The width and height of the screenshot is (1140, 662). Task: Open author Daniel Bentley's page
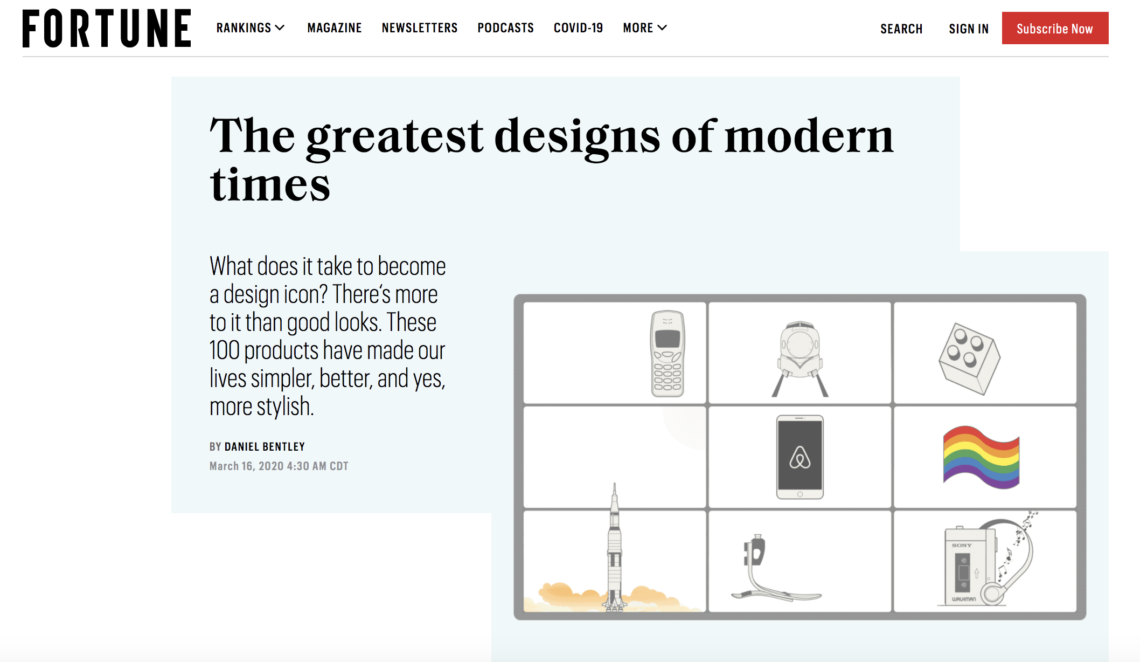point(265,446)
